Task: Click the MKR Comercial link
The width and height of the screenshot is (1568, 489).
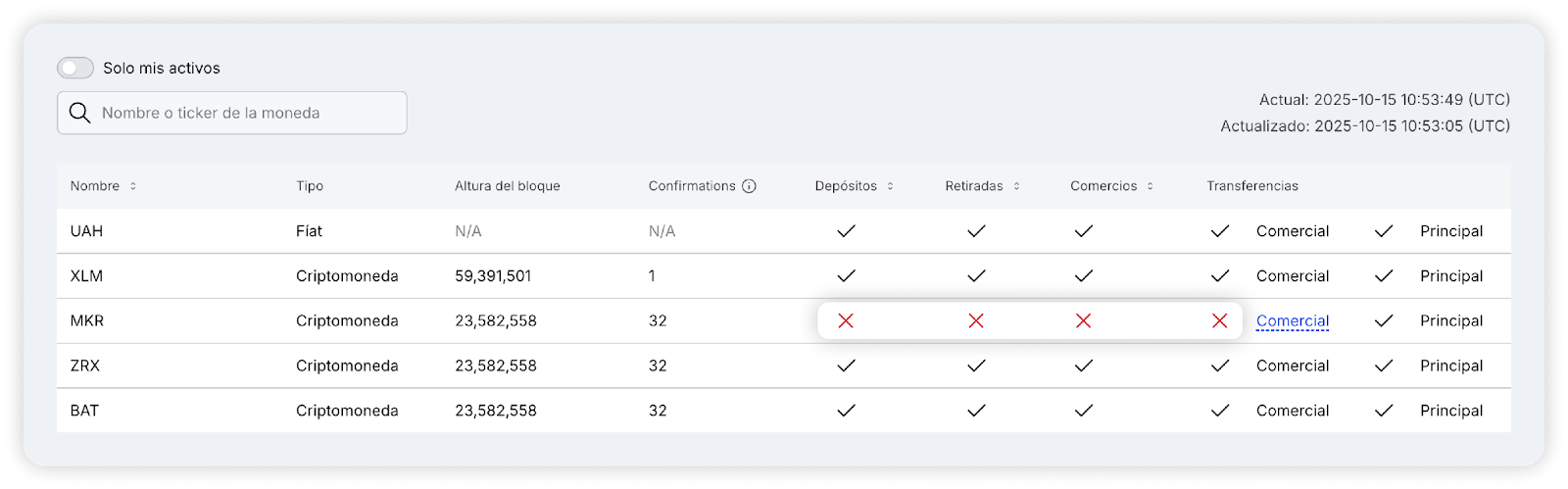Action: pyautogui.click(x=1292, y=320)
